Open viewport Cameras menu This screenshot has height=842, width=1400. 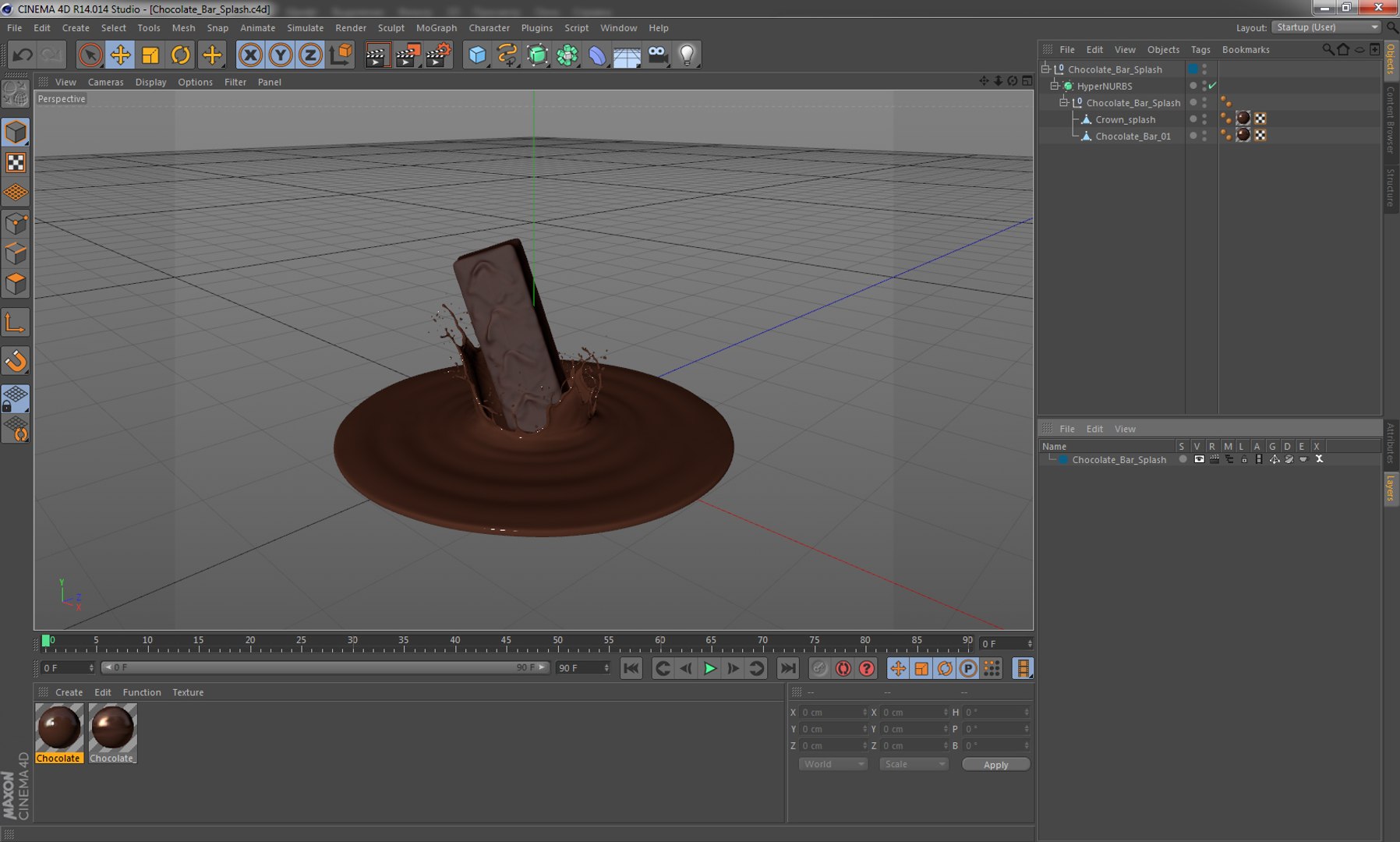coord(105,82)
